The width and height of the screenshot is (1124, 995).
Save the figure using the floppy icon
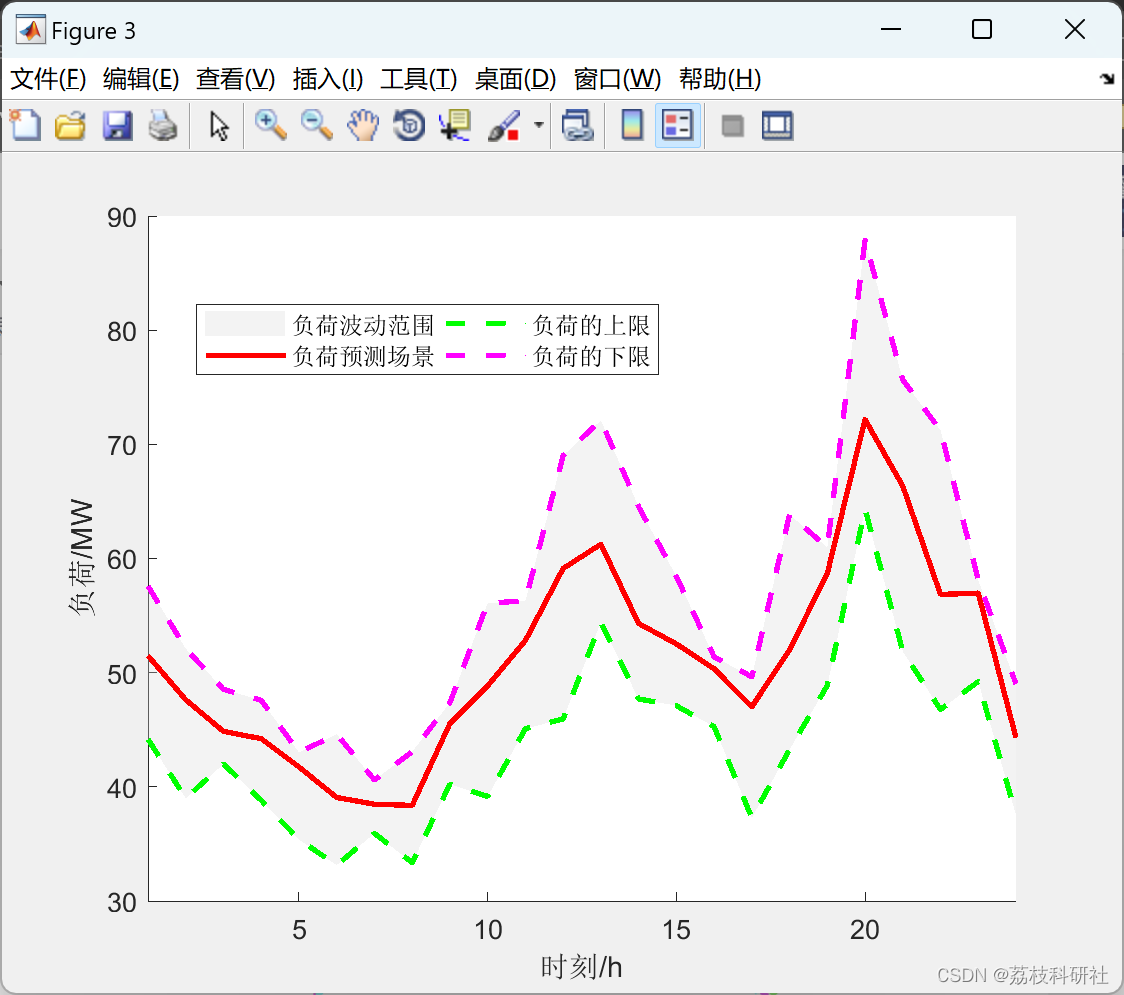117,126
